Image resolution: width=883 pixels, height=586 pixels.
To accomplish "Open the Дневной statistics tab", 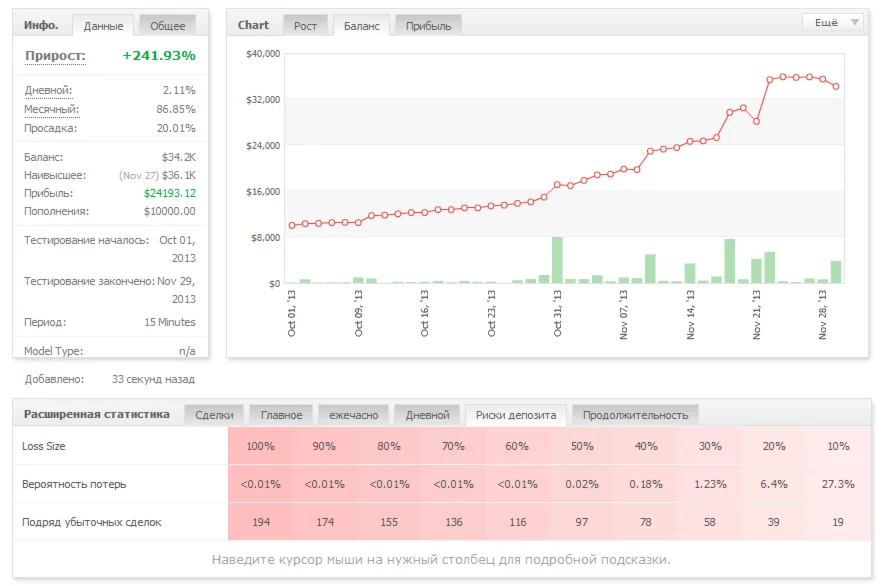I will [427, 415].
